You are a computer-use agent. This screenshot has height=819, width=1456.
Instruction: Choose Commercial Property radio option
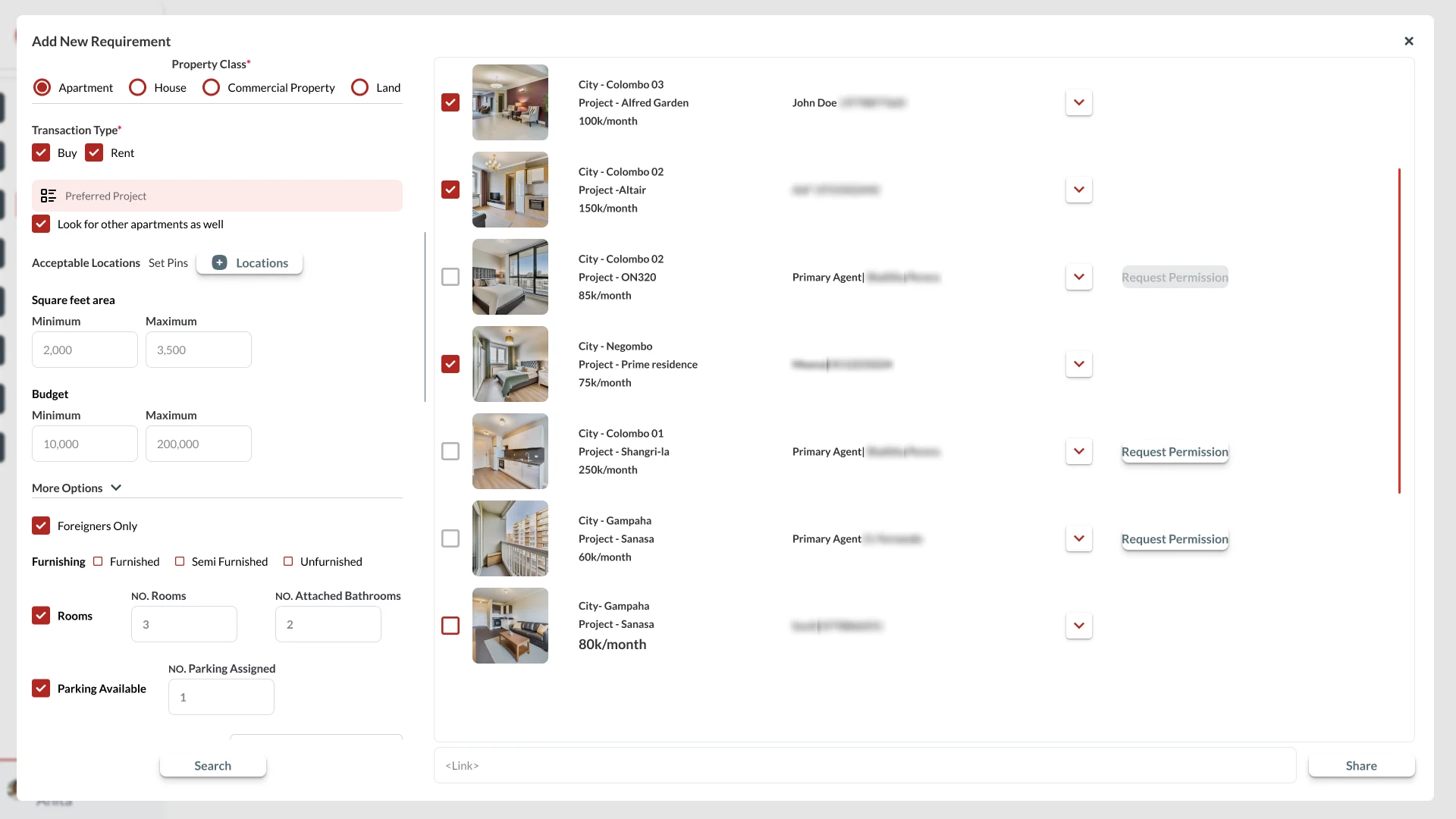coord(211,87)
